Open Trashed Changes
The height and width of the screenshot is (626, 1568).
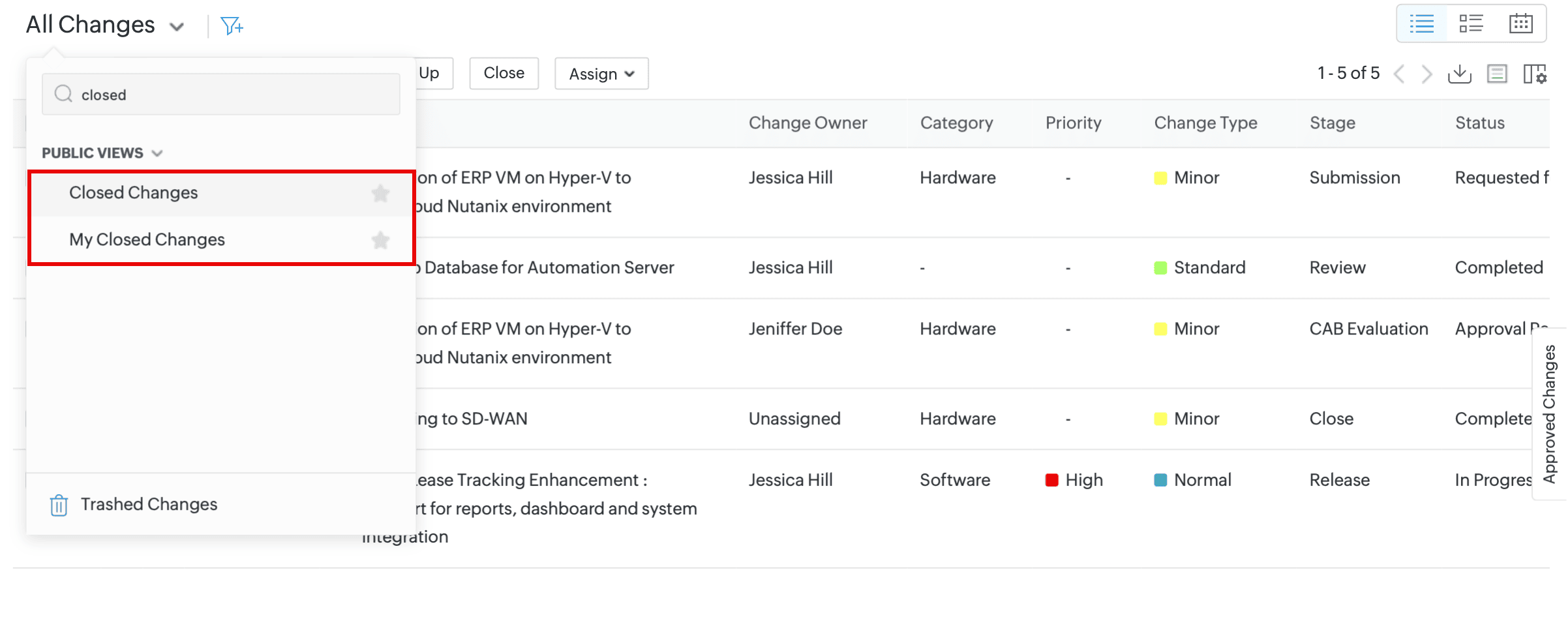tap(149, 504)
